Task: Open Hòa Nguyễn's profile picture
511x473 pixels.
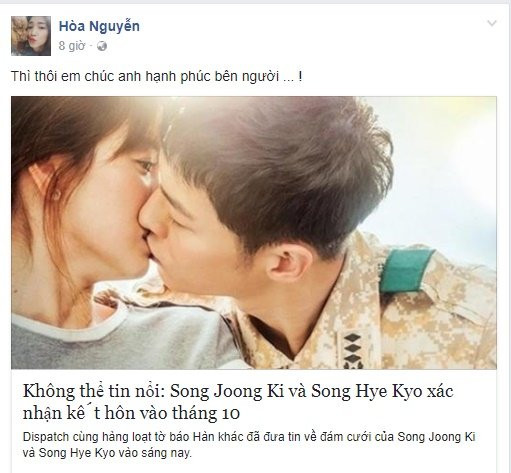Action: tap(31, 36)
